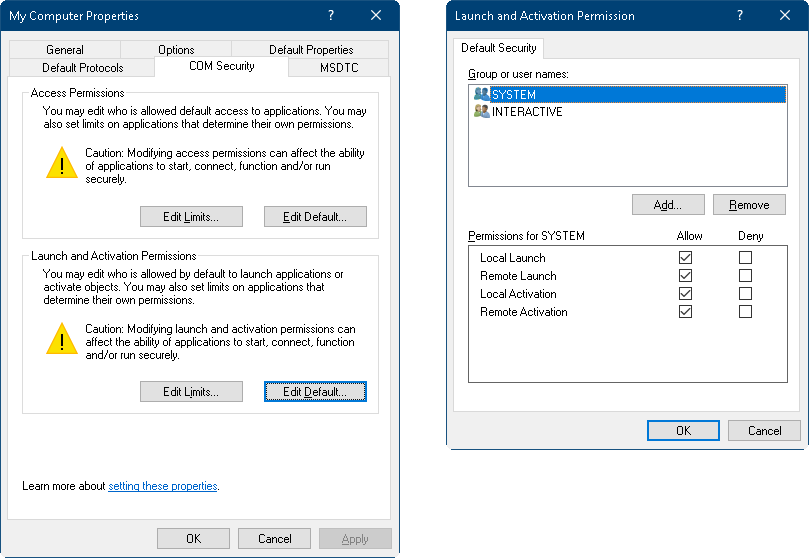Check Deny for Local Activation
Viewport: 809px width, 558px height.
(x=745, y=294)
